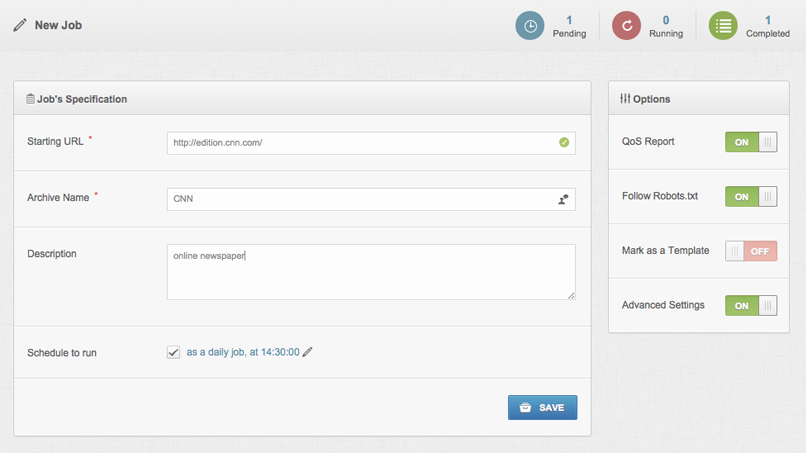
Task: Click the Running jobs refresh icon
Action: click(627, 26)
